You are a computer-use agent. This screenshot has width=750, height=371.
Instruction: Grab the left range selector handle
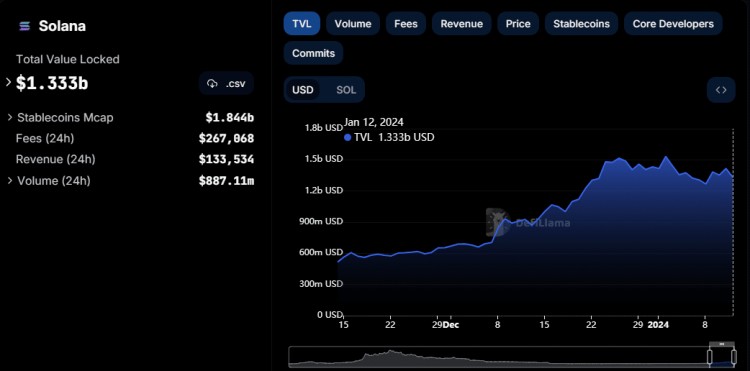pyautogui.click(x=709, y=357)
